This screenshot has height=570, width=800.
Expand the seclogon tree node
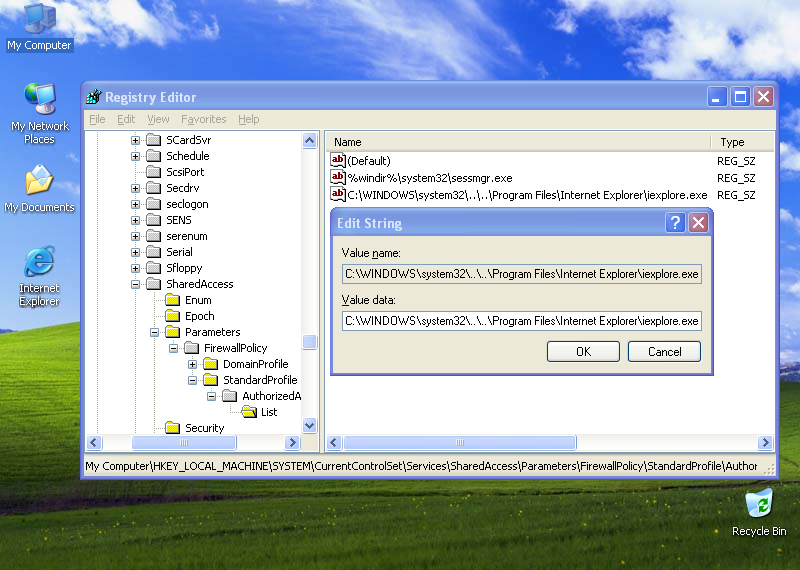click(x=135, y=204)
